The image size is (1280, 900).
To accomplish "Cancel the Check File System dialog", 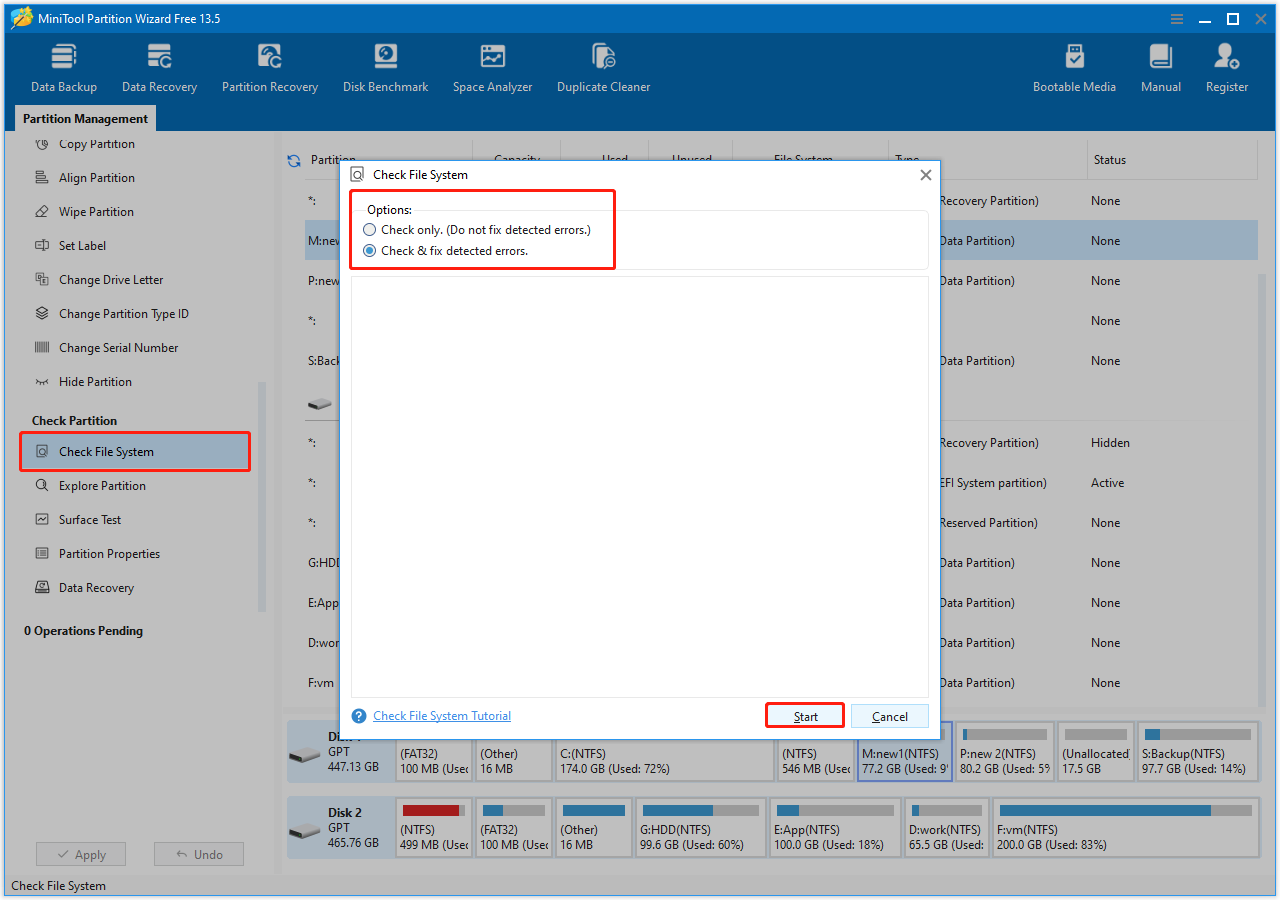I will tap(889, 715).
